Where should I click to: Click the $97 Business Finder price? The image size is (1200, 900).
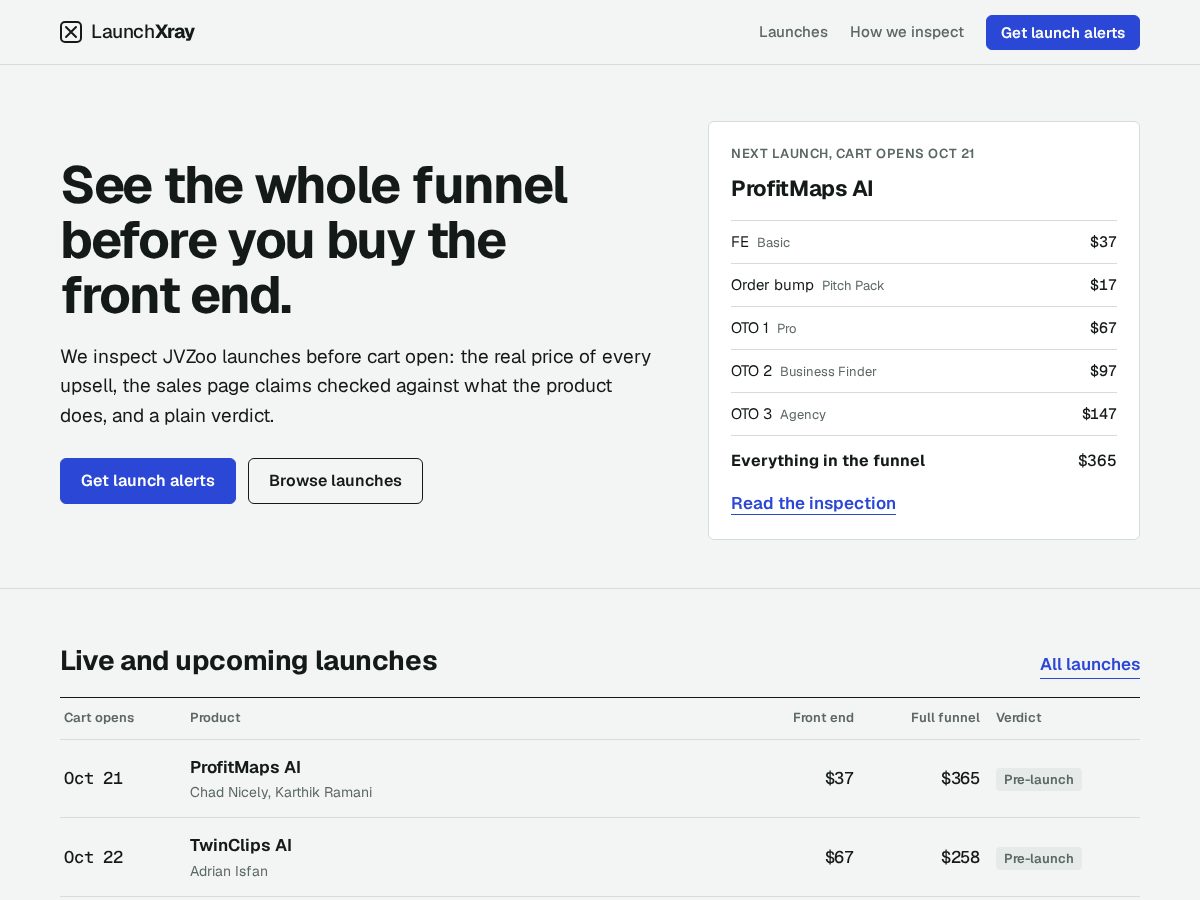coord(1103,371)
